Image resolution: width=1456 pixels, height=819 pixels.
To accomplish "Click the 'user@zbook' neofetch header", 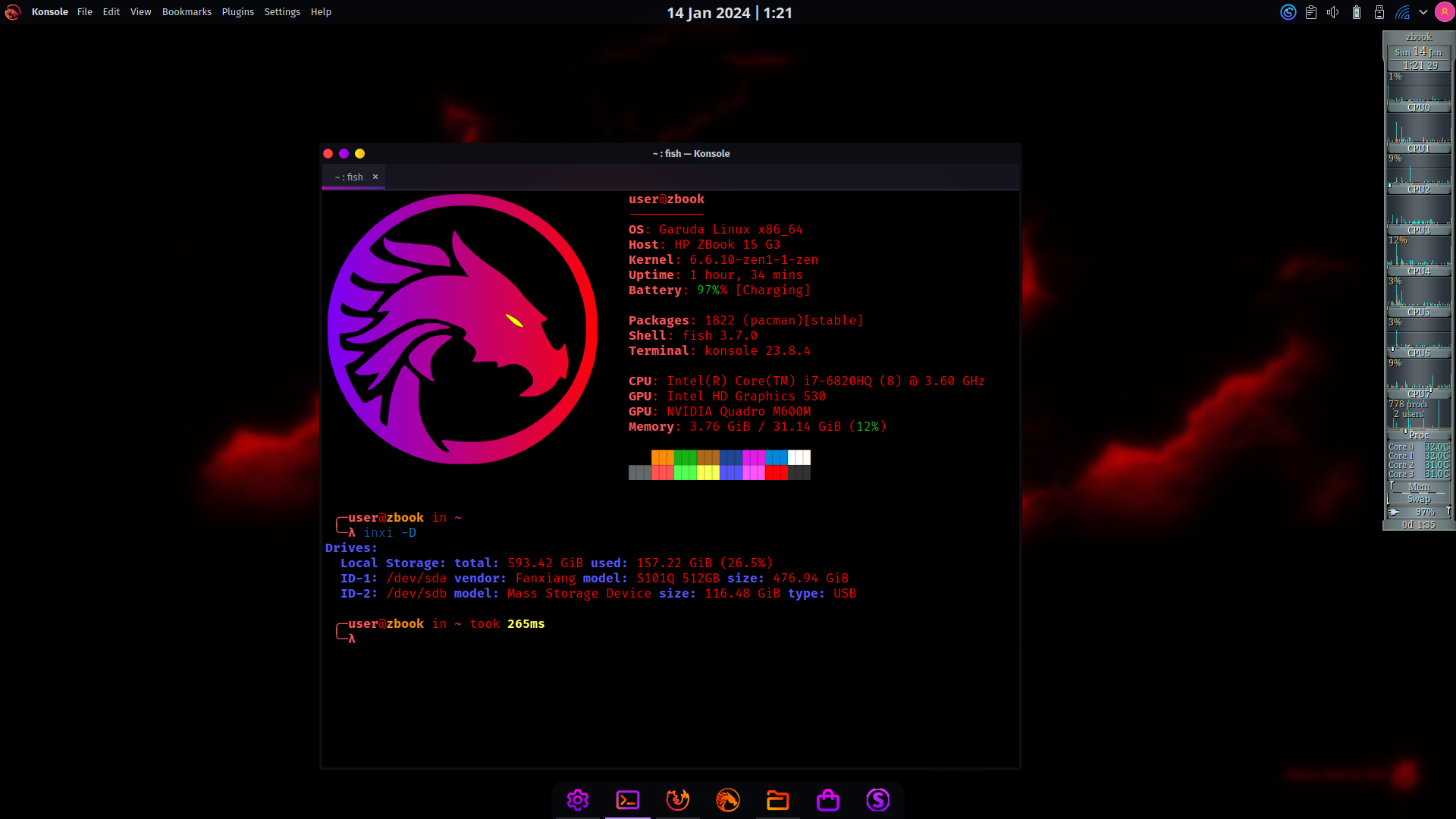I will 667,199.
